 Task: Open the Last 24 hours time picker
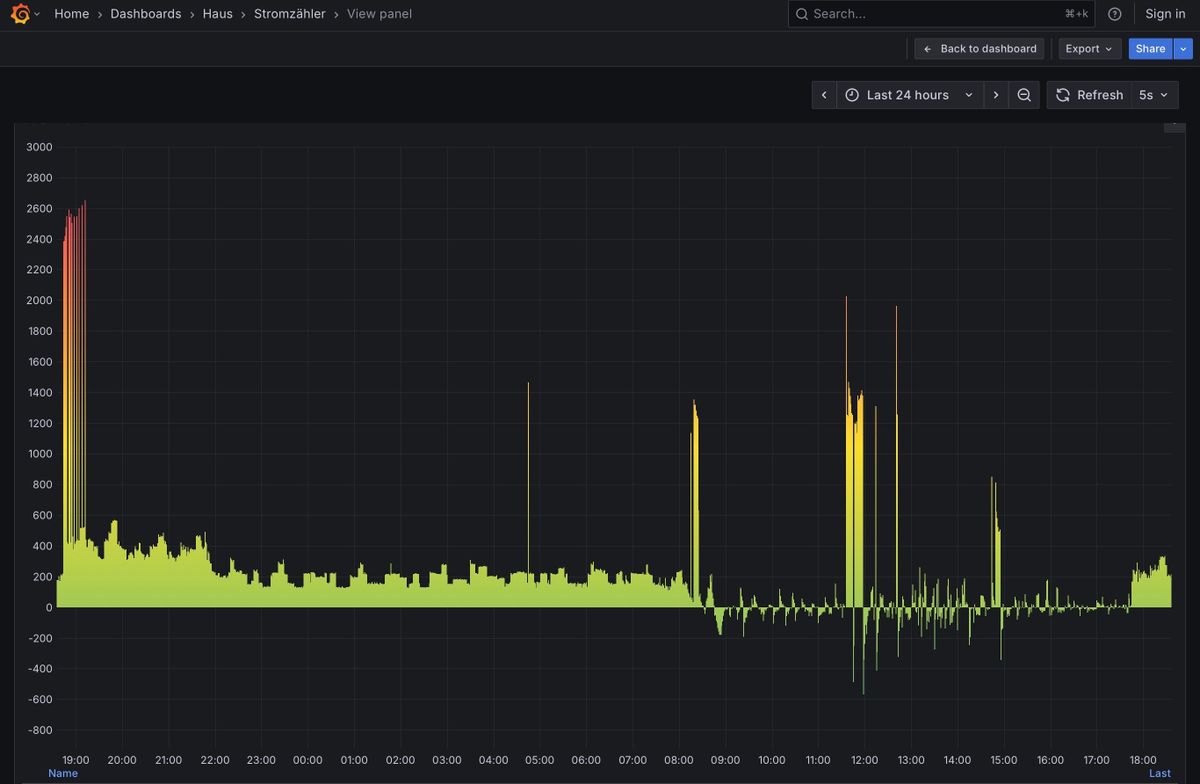[909, 95]
